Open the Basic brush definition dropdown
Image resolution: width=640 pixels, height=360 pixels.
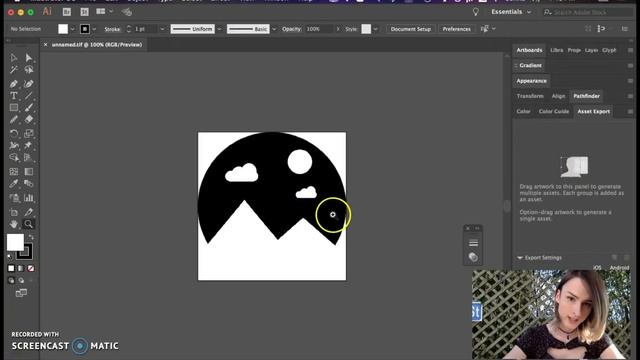coord(274,29)
